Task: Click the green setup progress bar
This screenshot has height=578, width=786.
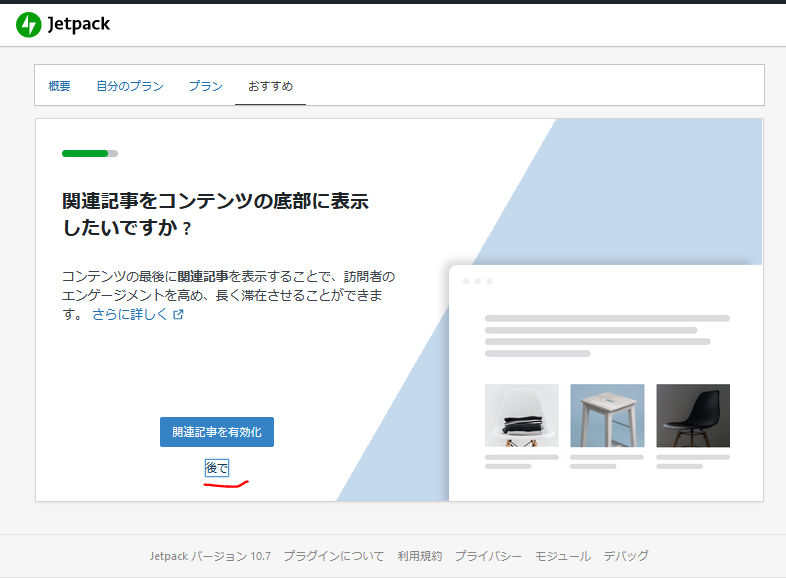Action: click(89, 153)
